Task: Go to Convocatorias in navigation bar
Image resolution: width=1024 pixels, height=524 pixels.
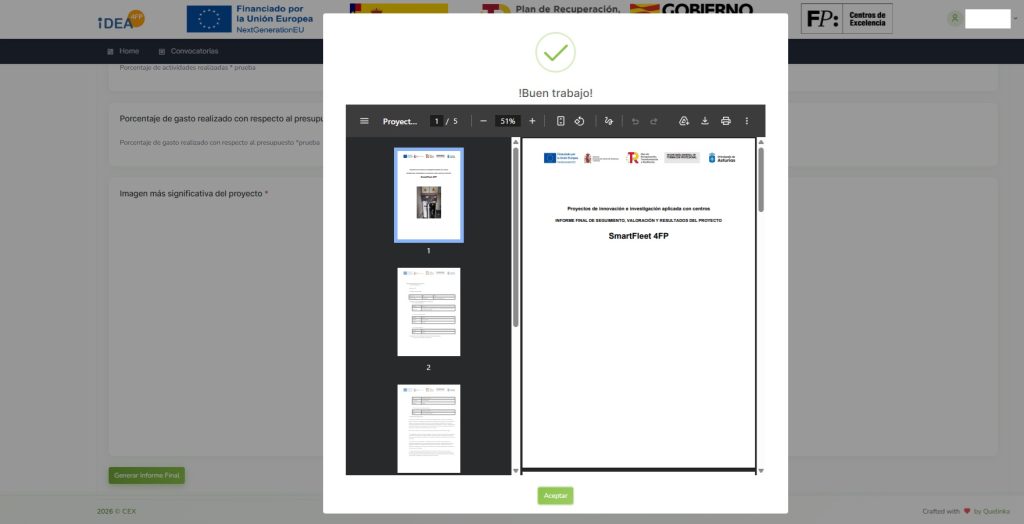Action: tap(188, 51)
